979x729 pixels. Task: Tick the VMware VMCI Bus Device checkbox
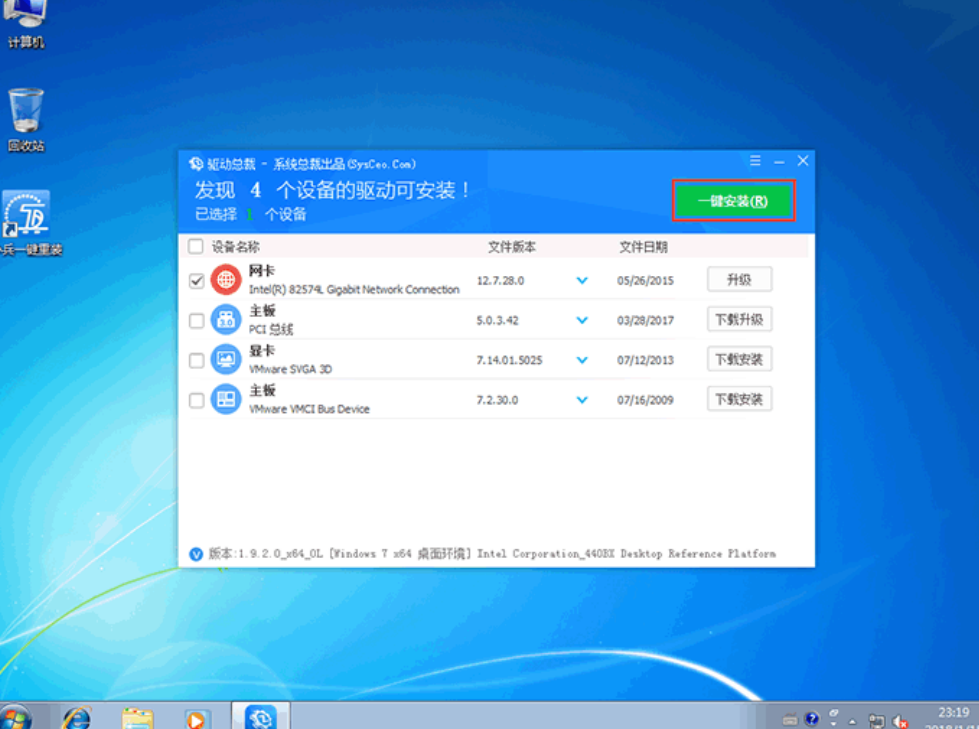196,400
